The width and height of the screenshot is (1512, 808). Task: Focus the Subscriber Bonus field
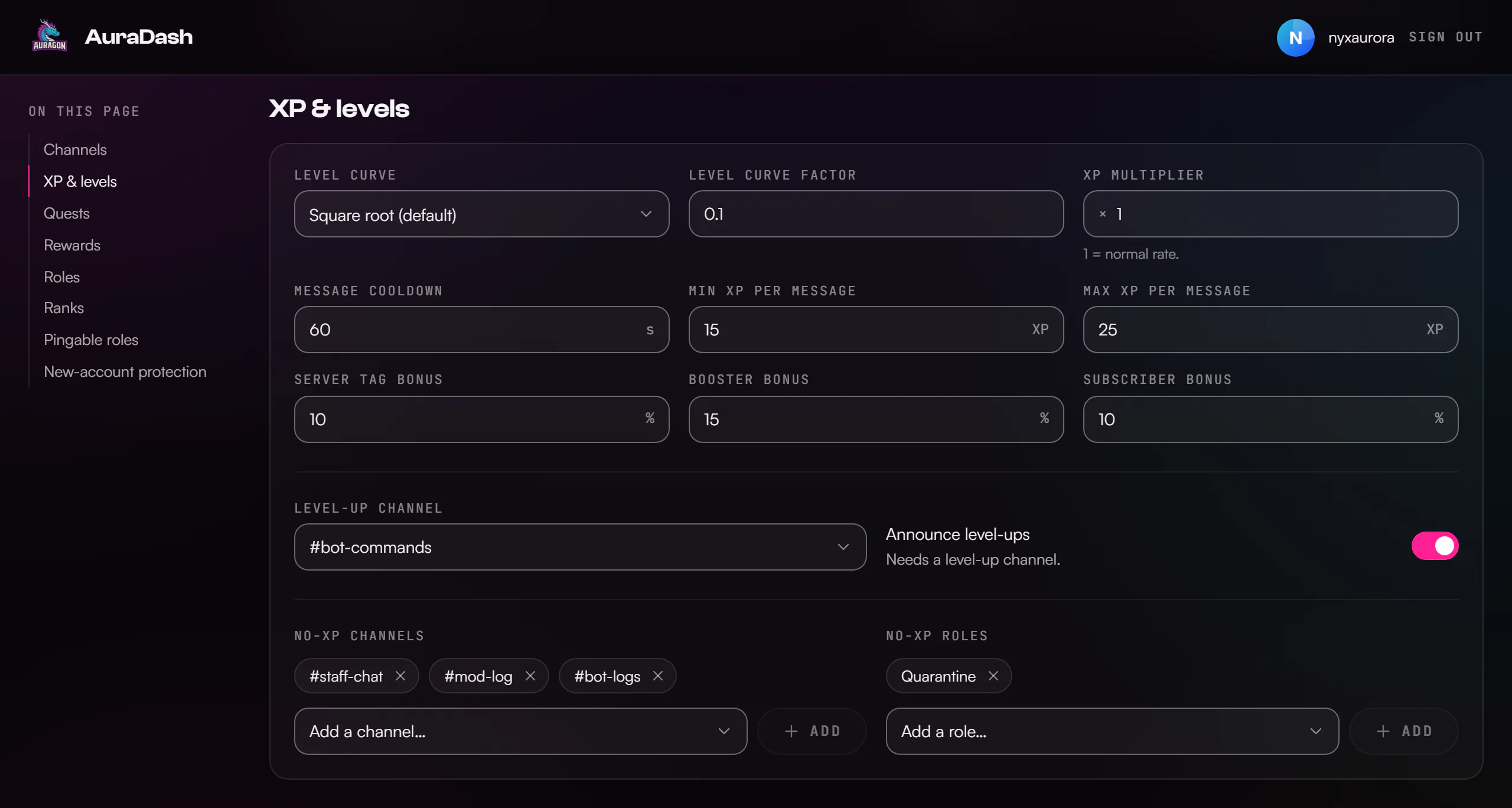(1270, 419)
